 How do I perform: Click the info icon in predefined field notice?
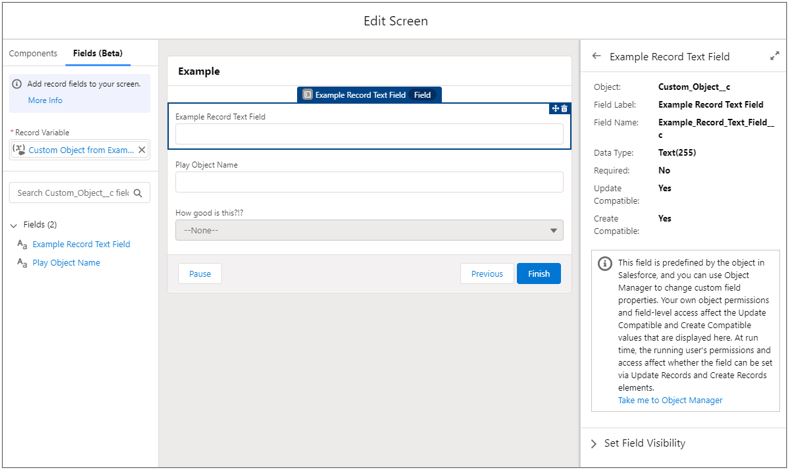605,263
